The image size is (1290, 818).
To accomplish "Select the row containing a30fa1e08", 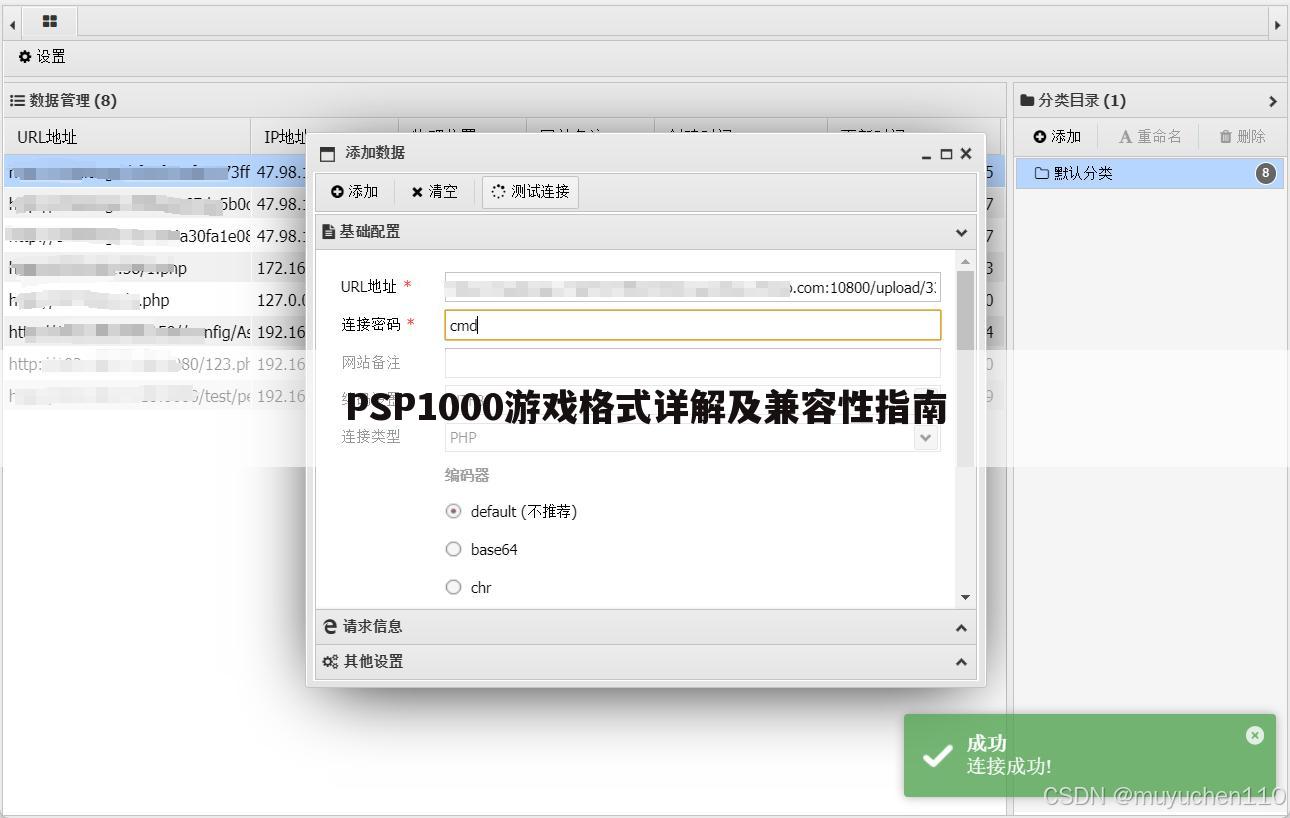I will pos(503,236).
